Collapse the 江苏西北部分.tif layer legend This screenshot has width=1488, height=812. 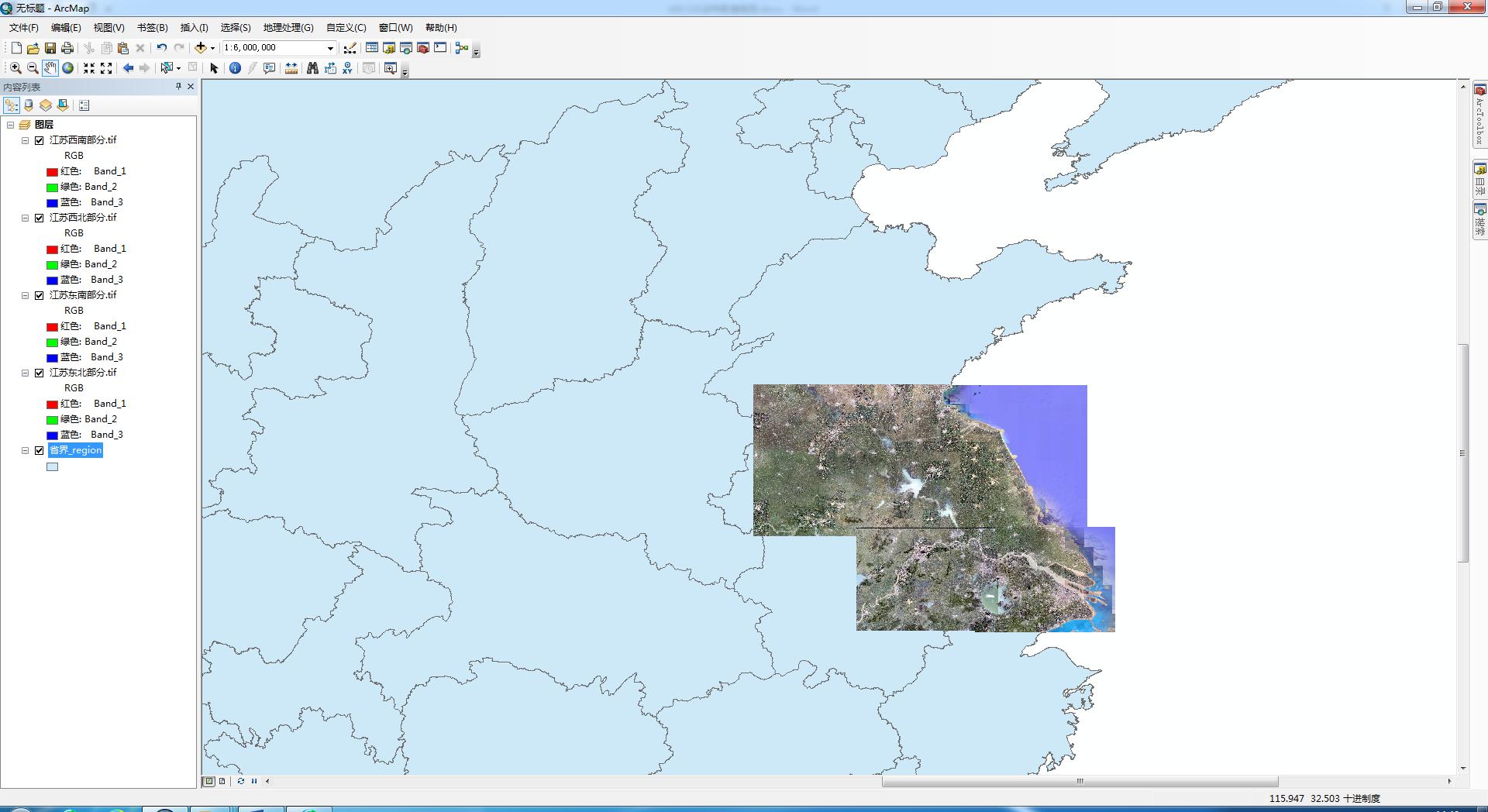(x=26, y=218)
